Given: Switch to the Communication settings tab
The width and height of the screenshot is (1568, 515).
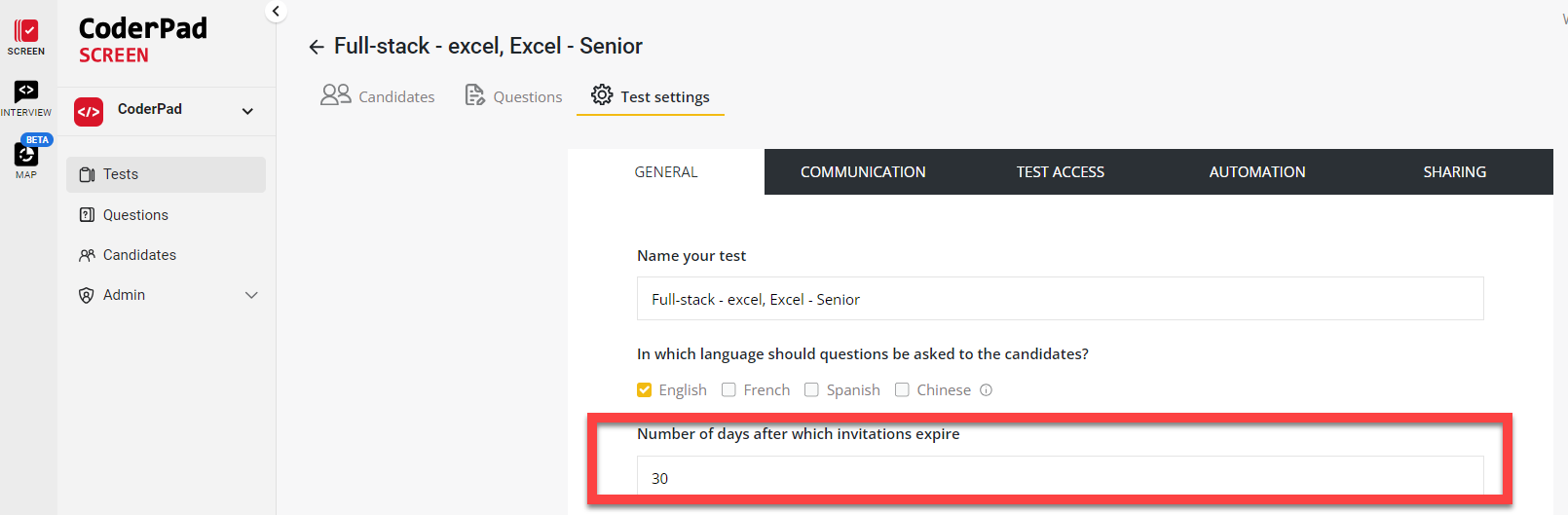Looking at the screenshot, I should pos(863,172).
